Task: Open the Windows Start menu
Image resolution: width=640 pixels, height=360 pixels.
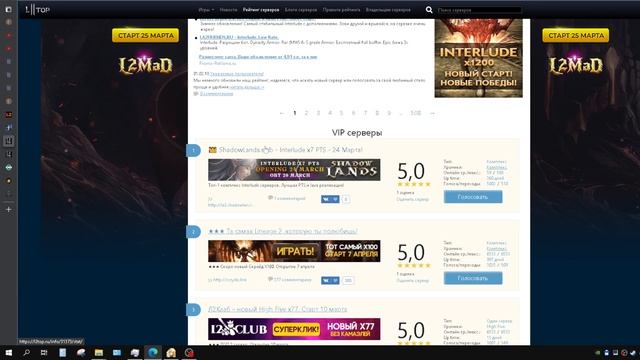Action: 9,353
